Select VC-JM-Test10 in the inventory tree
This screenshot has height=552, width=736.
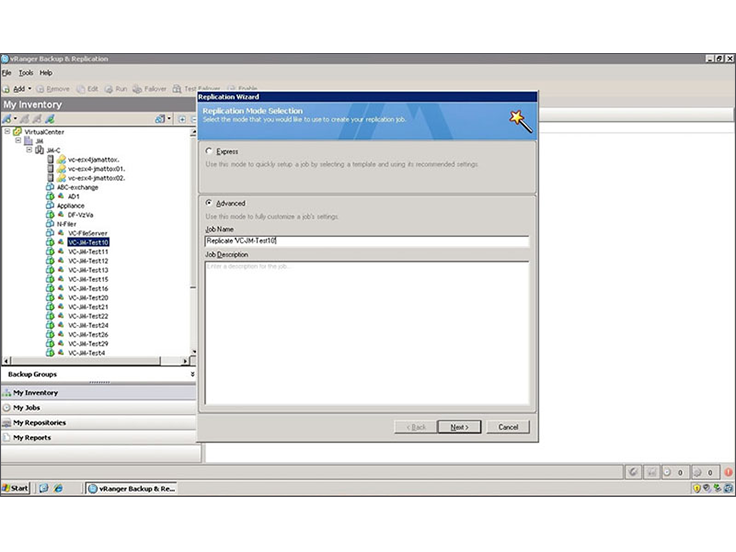(88, 242)
